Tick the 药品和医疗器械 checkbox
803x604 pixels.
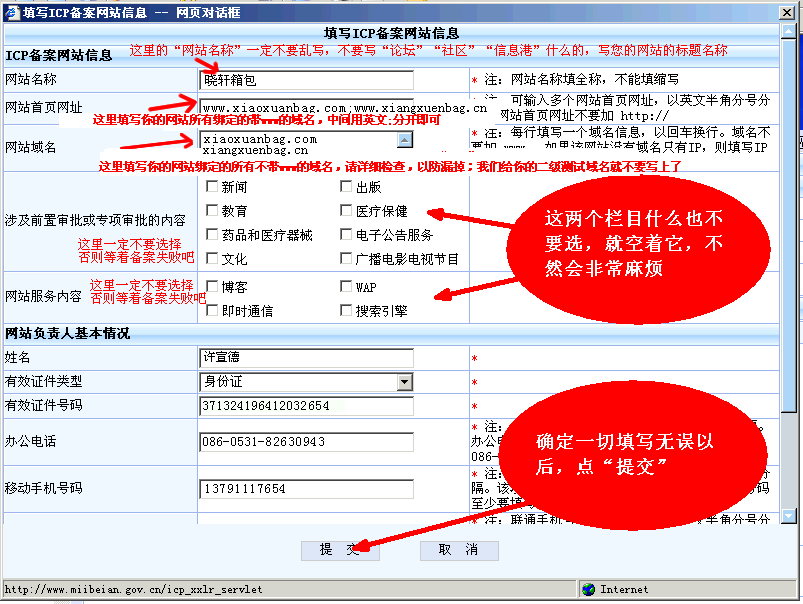(x=212, y=234)
